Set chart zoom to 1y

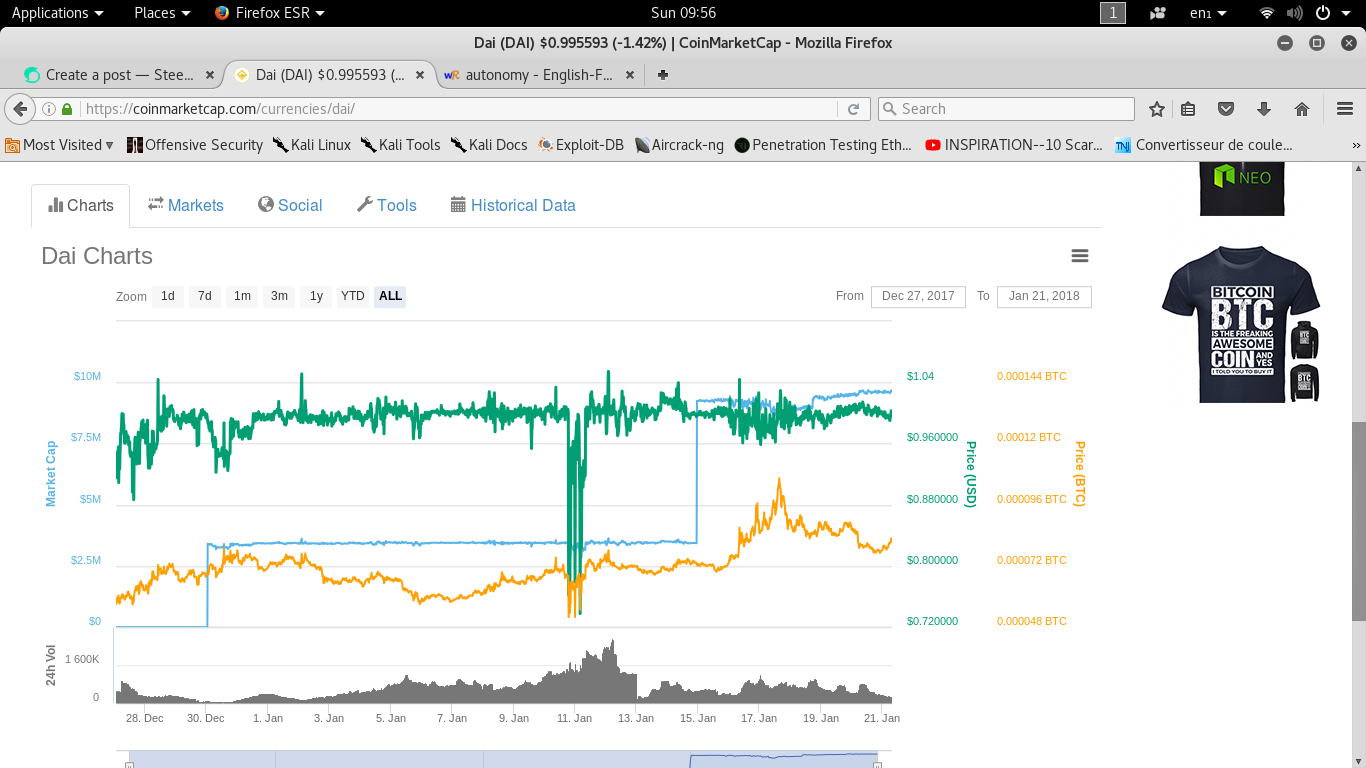[x=316, y=296]
